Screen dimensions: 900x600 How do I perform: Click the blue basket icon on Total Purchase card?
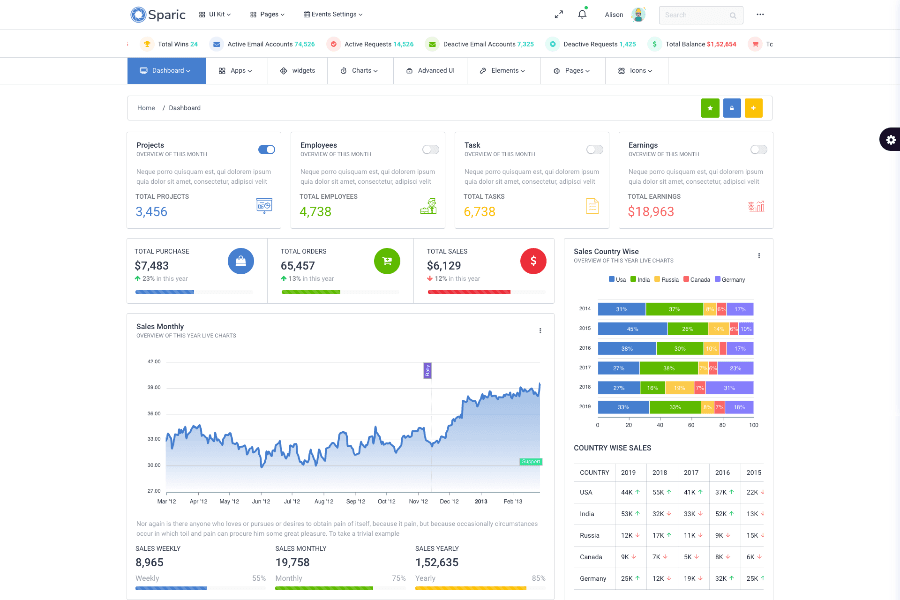239,261
